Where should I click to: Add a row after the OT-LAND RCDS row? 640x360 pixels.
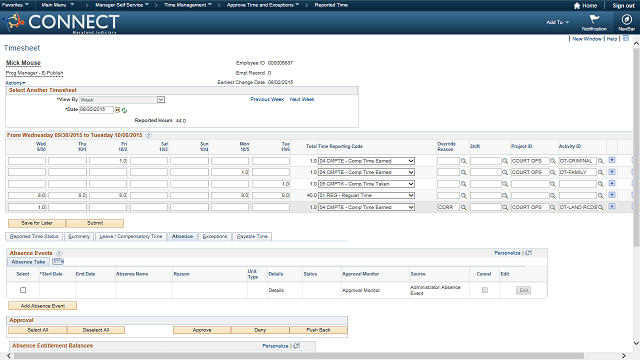(612, 207)
